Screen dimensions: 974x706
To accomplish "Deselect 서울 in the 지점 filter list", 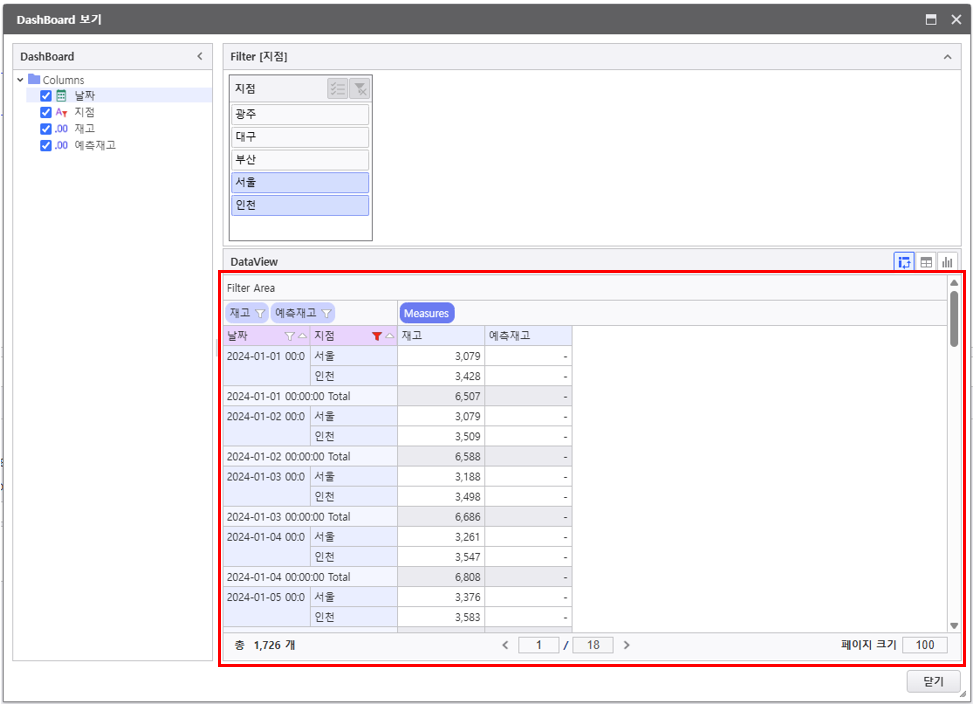I will point(299,183).
